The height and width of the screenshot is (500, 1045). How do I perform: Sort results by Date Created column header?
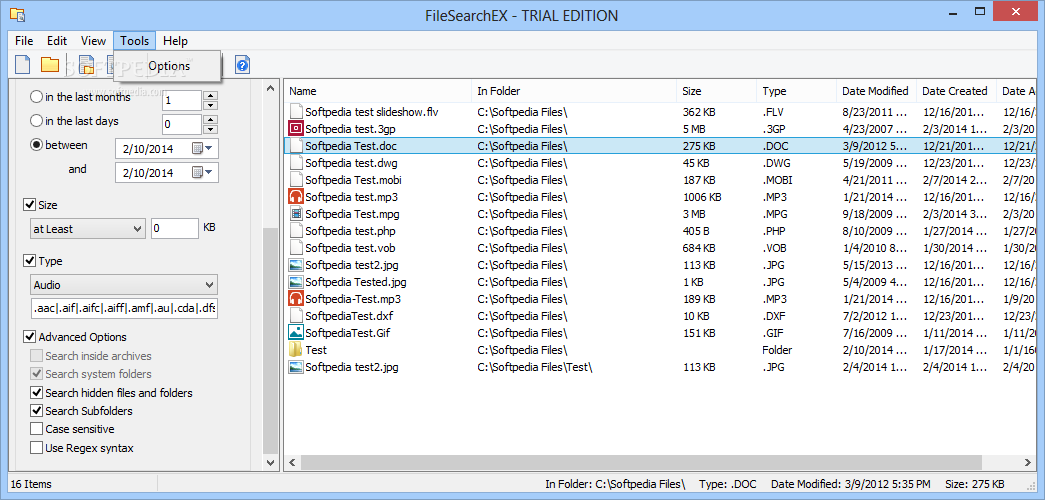click(x=956, y=91)
